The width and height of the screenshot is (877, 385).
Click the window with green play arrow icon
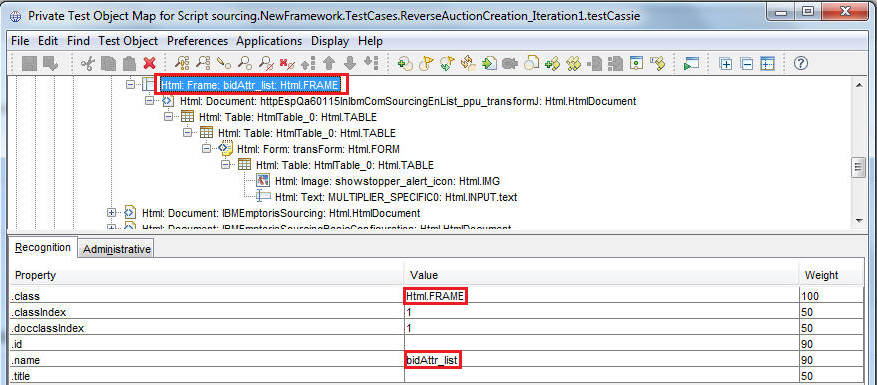[x=691, y=64]
